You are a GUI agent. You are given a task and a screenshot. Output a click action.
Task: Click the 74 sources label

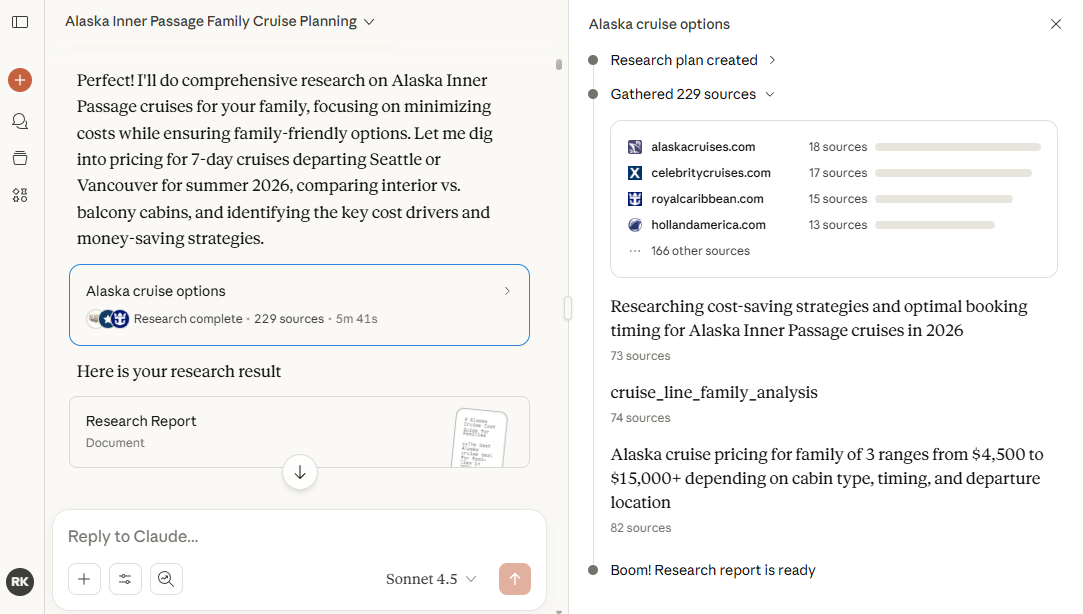point(640,419)
